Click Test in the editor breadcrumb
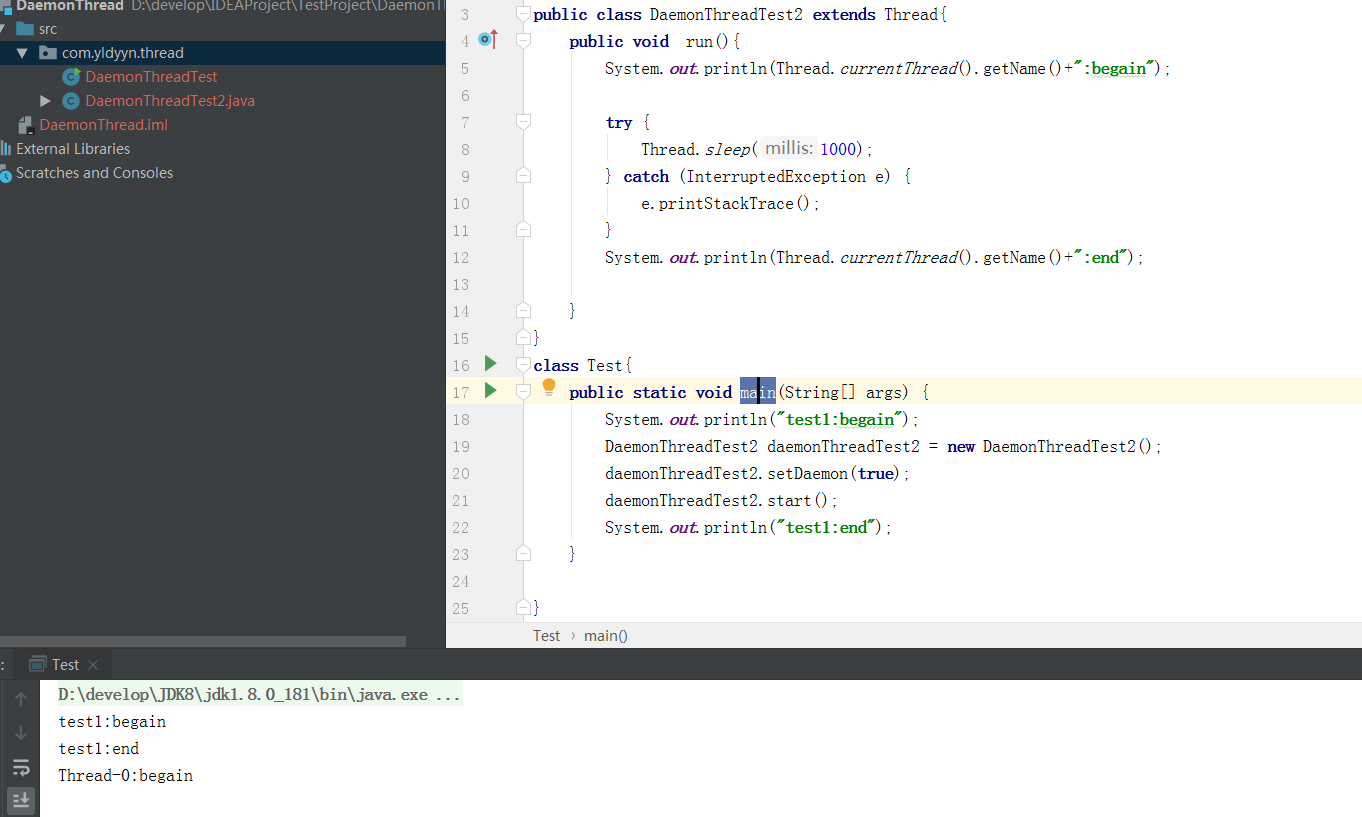 click(546, 636)
